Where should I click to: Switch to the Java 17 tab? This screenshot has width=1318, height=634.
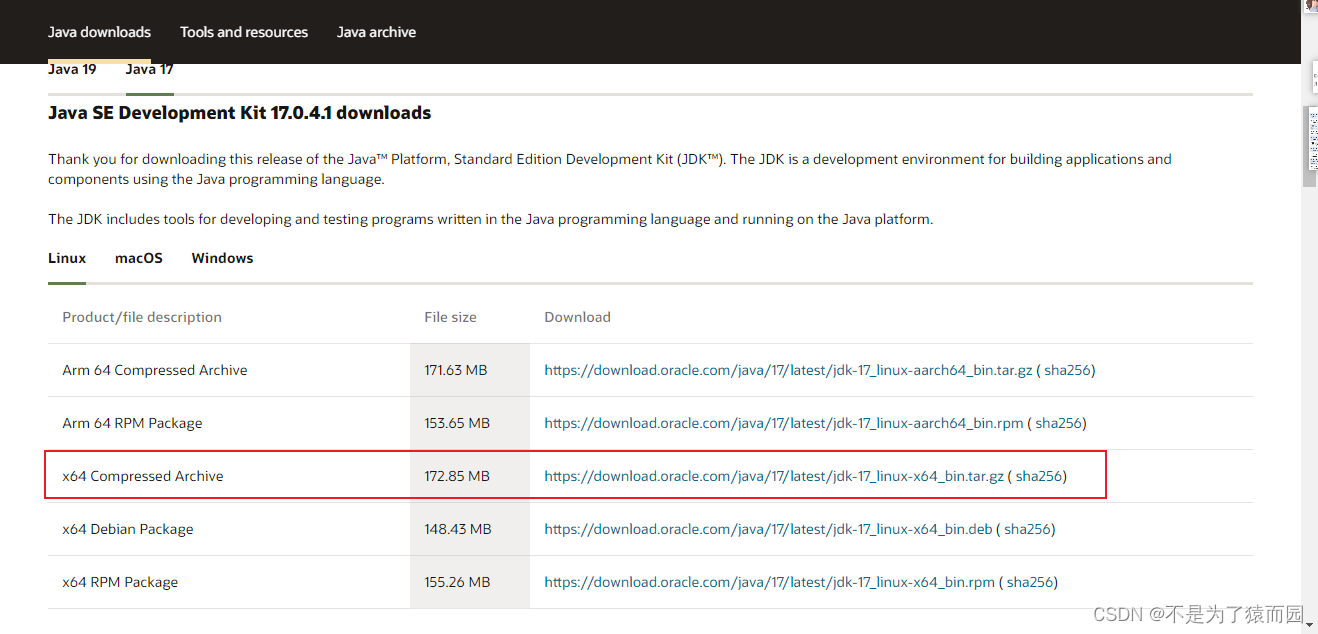click(149, 69)
